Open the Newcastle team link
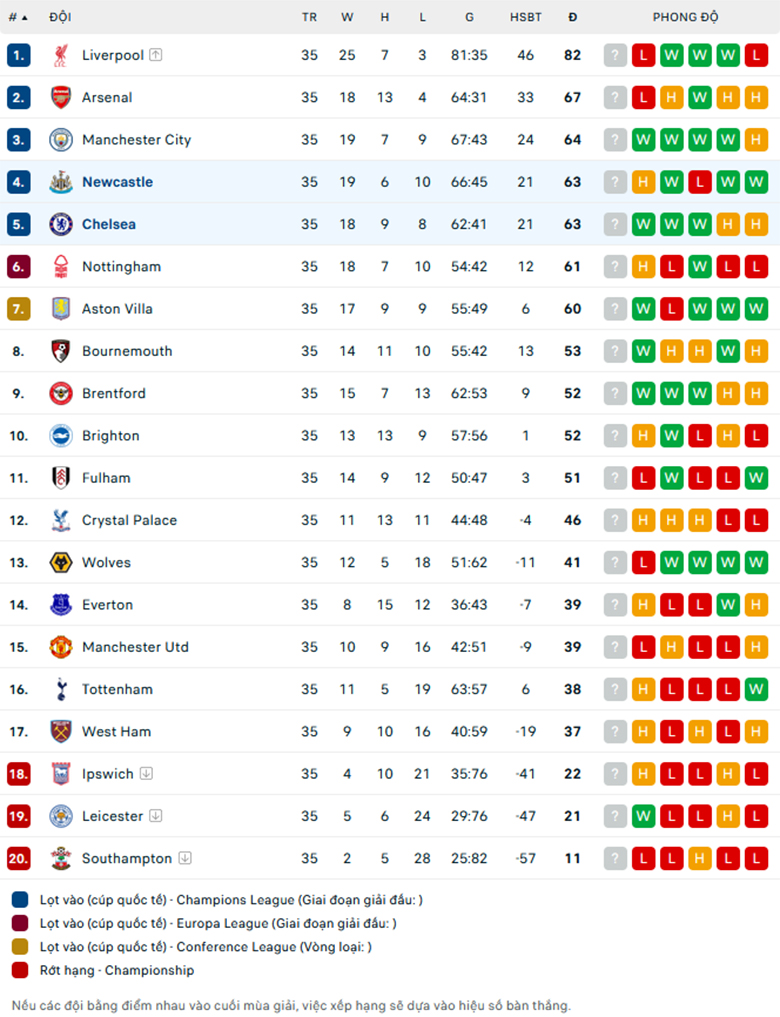This screenshot has height=1017, width=780. [117, 182]
